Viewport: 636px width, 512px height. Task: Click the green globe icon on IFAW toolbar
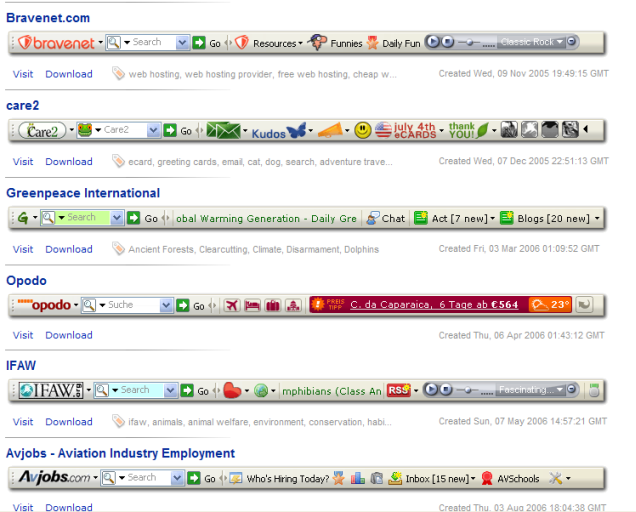pyautogui.click(x=261, y=391)
